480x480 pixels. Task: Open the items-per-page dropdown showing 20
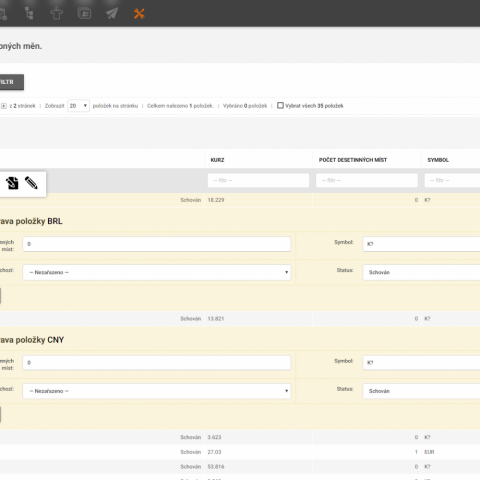78,106
